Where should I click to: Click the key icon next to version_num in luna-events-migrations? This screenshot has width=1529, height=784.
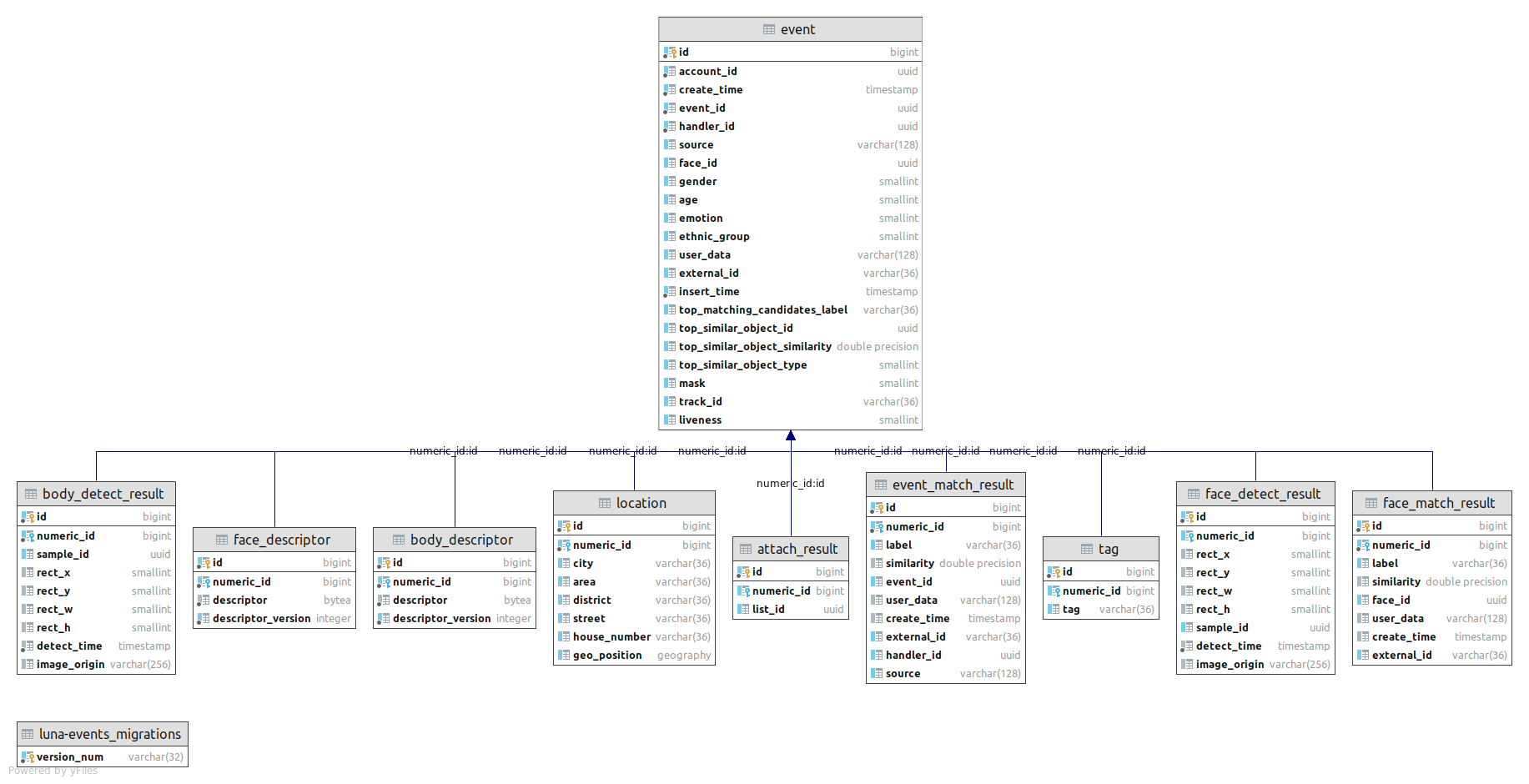click(x=27, y=756)
